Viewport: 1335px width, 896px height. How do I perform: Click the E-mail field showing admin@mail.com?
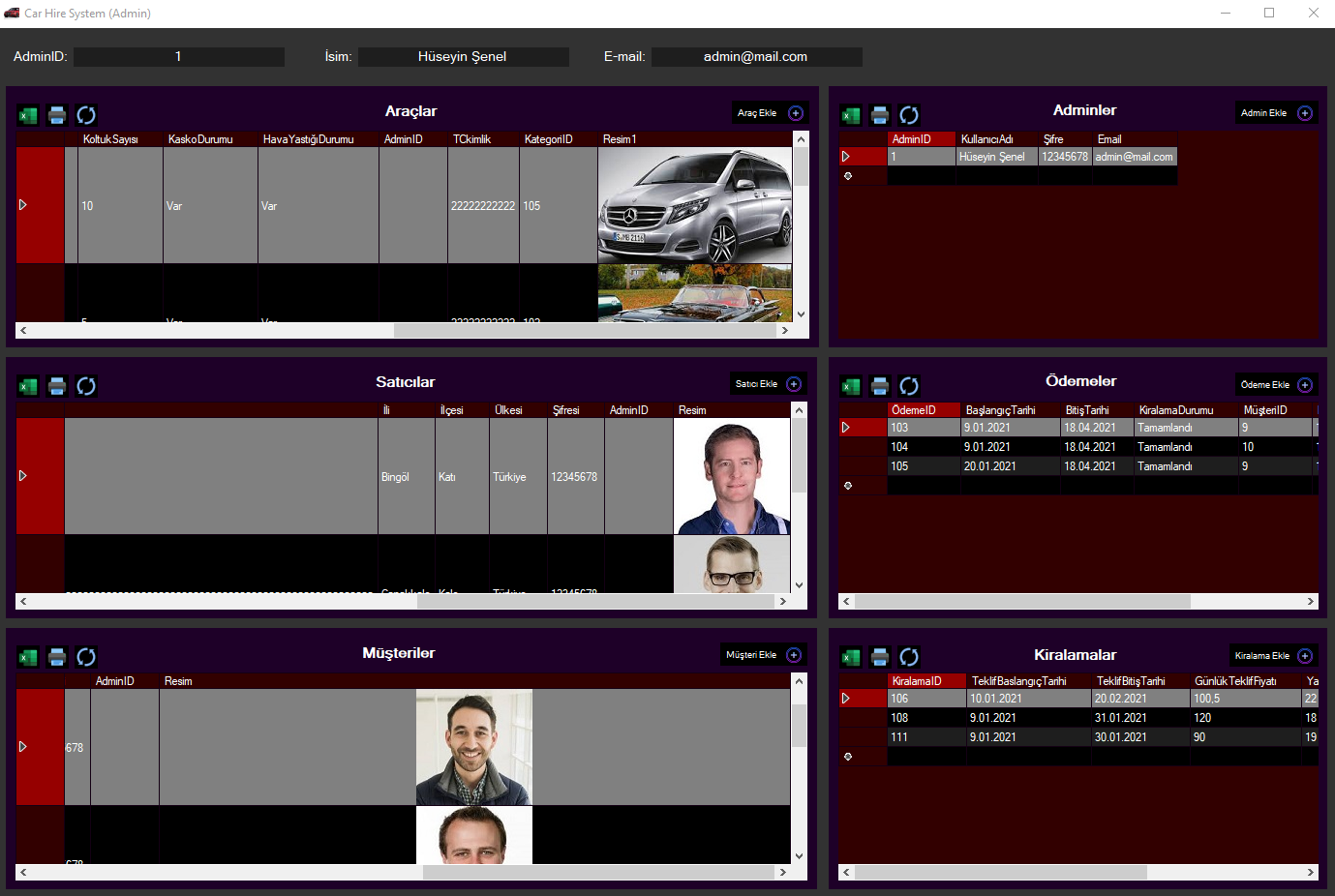756,57
